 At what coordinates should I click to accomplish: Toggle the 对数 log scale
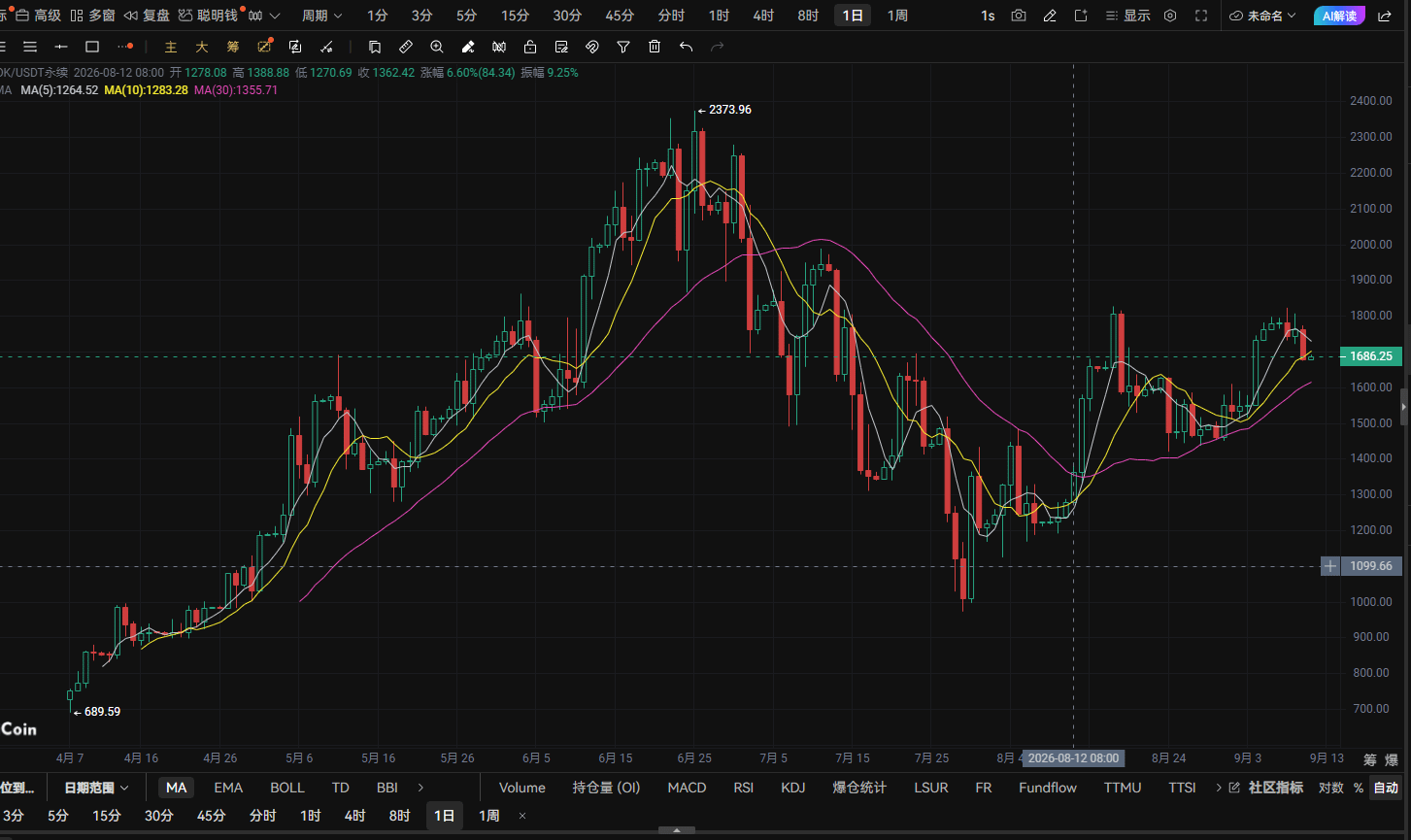pyautogui.click(x=1330, y=788)
